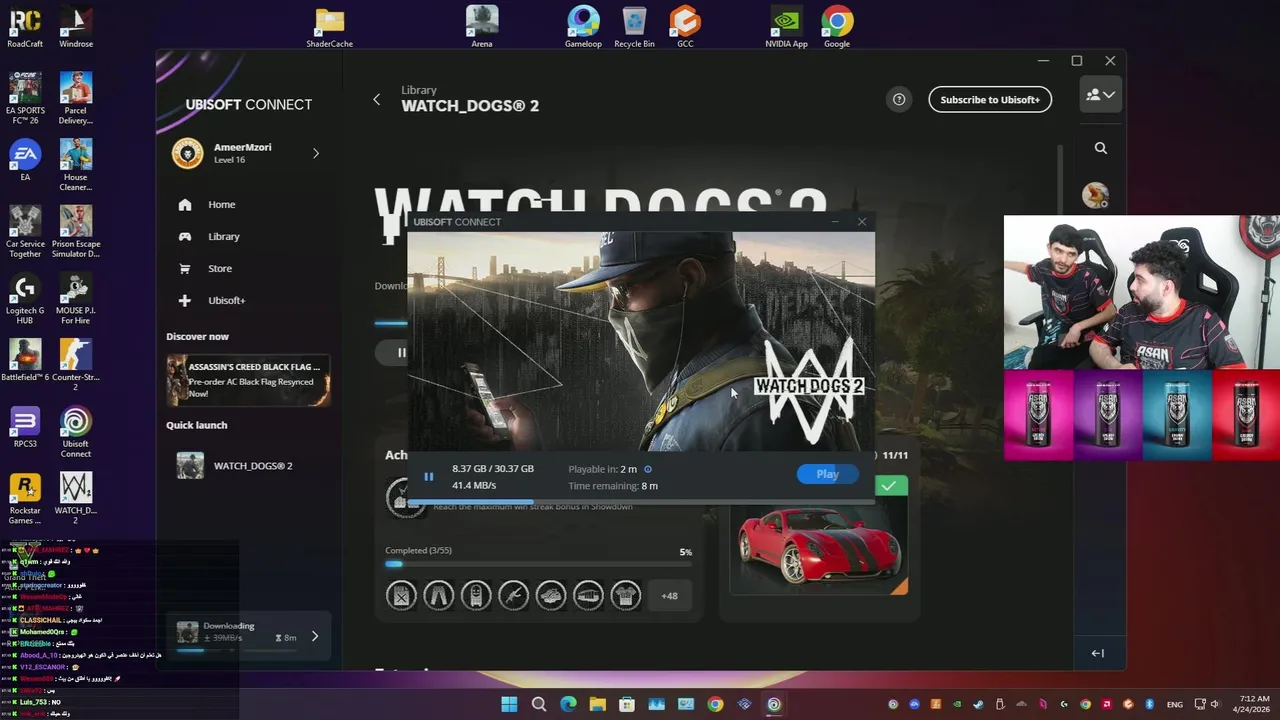Click the ENG language indicator
Image resolution: width=1280 pixels, height=720 pixels.
click(x=1175, y=704)
